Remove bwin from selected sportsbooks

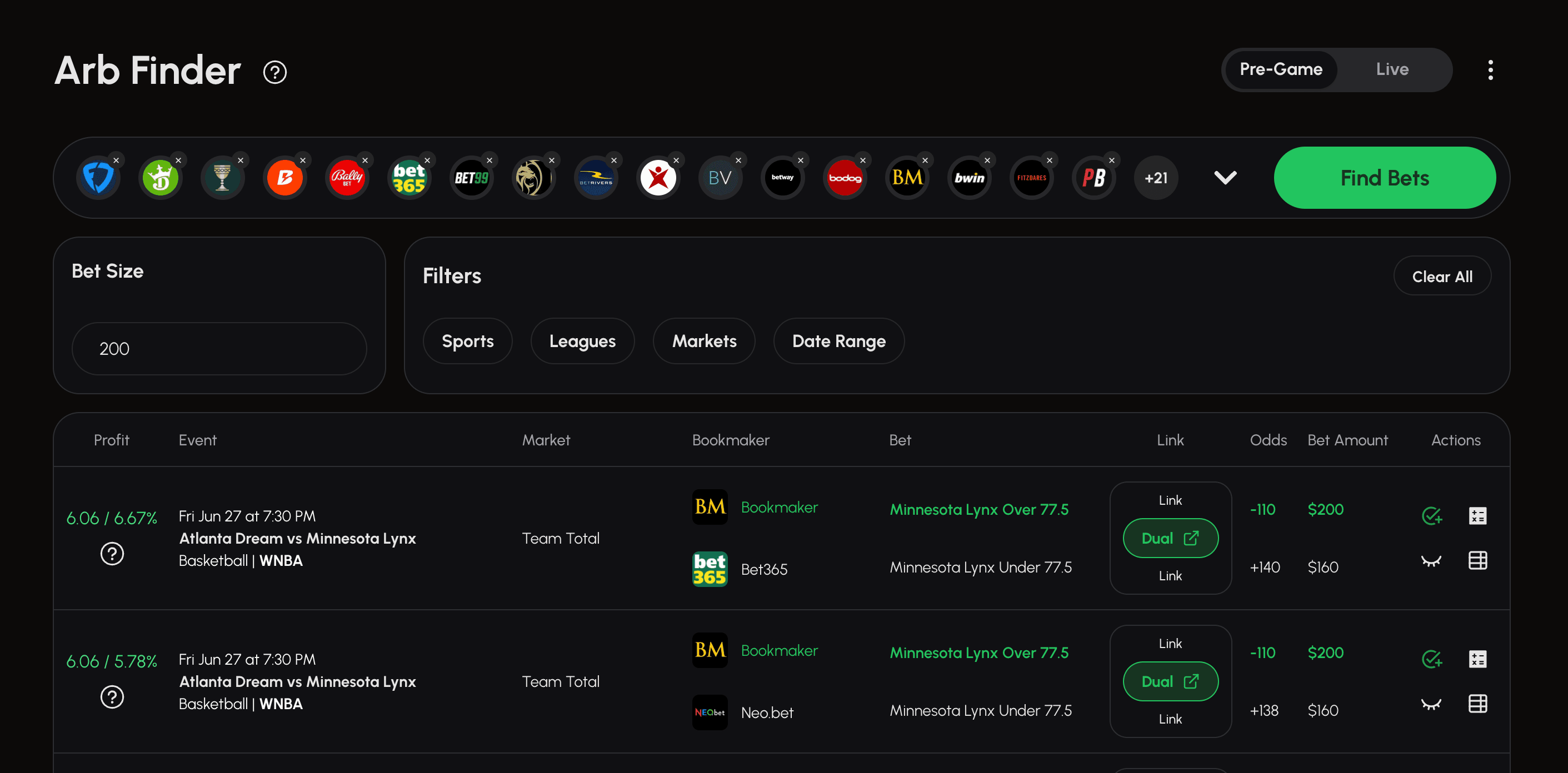987,160
